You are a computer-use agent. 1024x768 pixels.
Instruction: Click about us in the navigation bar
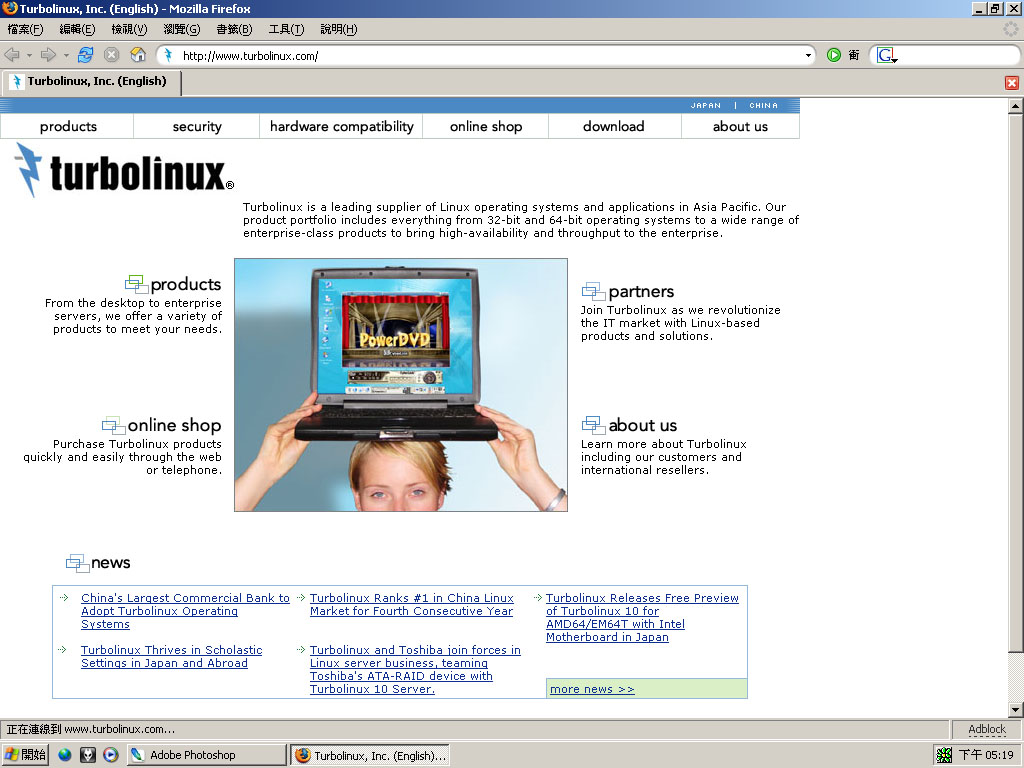point(740,127)
